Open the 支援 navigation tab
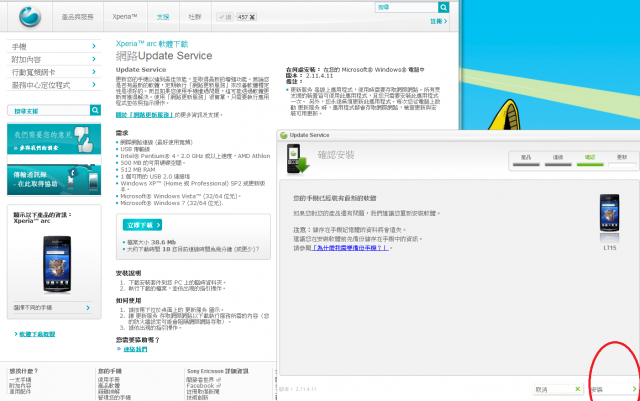640x401 pixels. (x=163, y=17)
